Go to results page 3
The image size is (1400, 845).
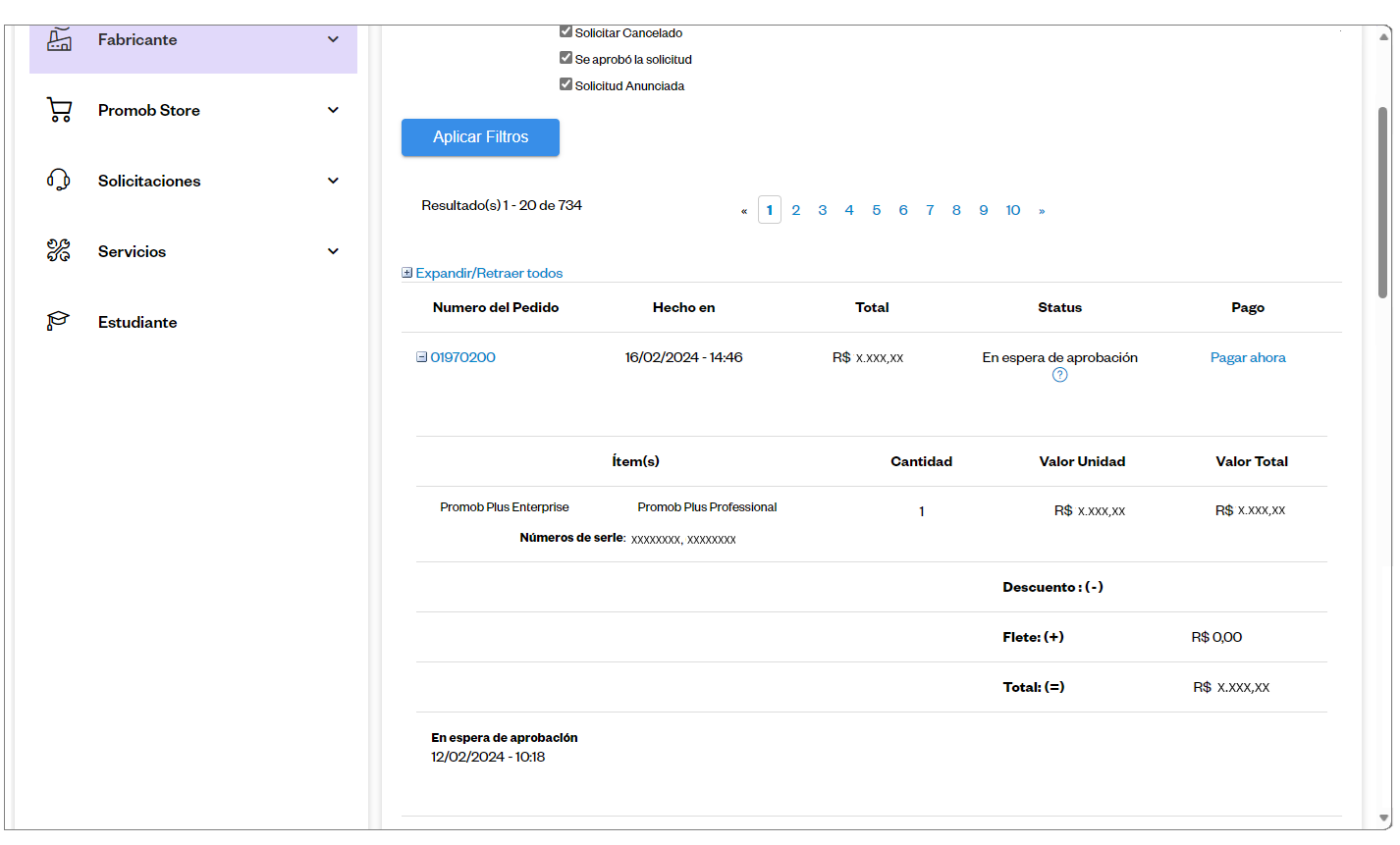click(823, 210)
